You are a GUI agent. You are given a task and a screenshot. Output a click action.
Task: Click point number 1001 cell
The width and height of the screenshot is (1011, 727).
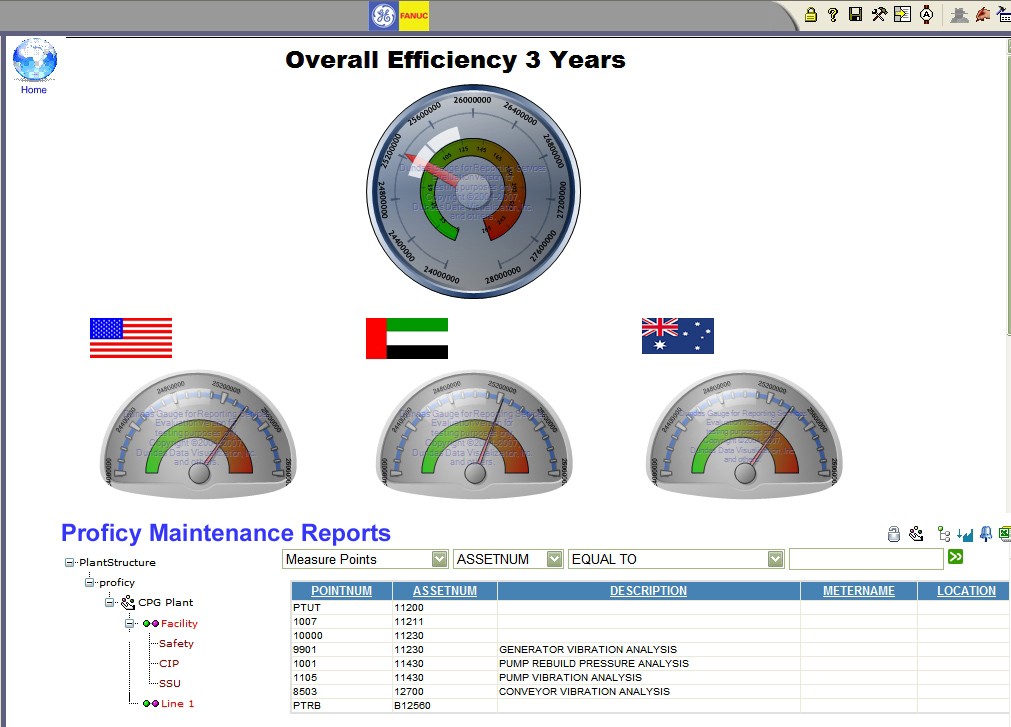[x=342, y=664]
